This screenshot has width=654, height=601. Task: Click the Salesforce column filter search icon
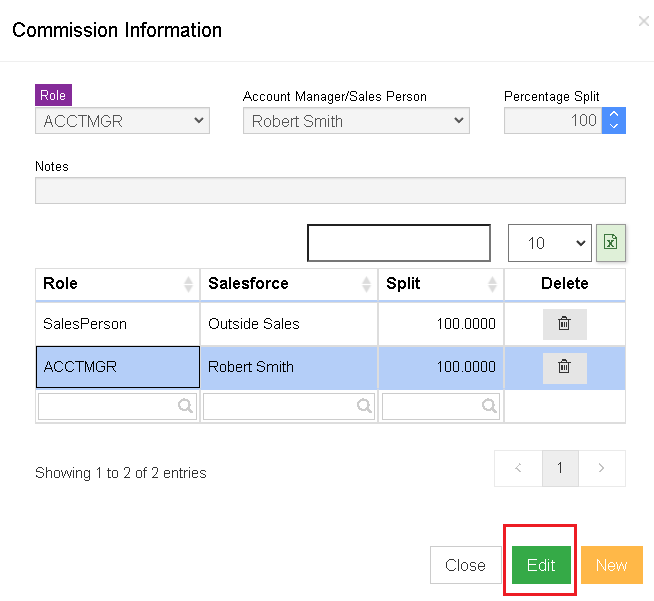pos(364,405)
